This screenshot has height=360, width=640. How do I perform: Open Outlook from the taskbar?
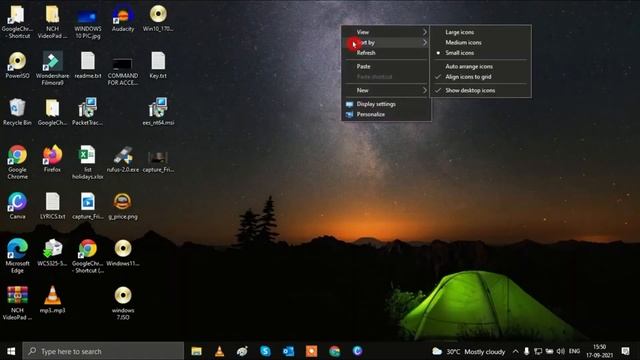coord(289,351)
